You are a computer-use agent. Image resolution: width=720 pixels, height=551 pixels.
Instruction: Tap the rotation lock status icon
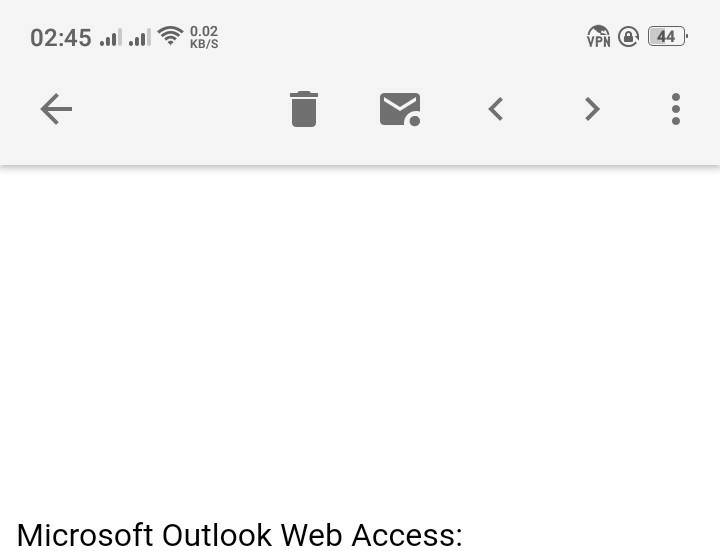628,36
